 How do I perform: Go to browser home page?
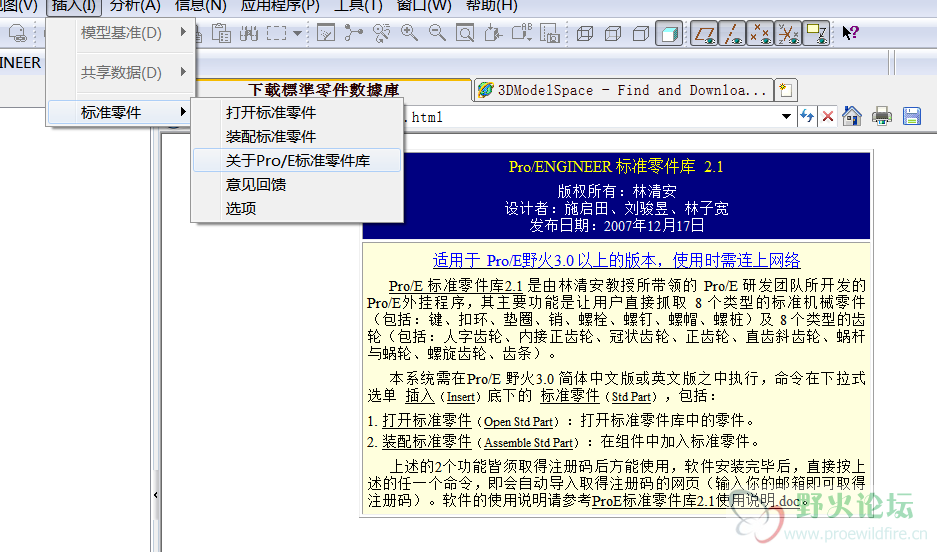(x=852, y=116)
